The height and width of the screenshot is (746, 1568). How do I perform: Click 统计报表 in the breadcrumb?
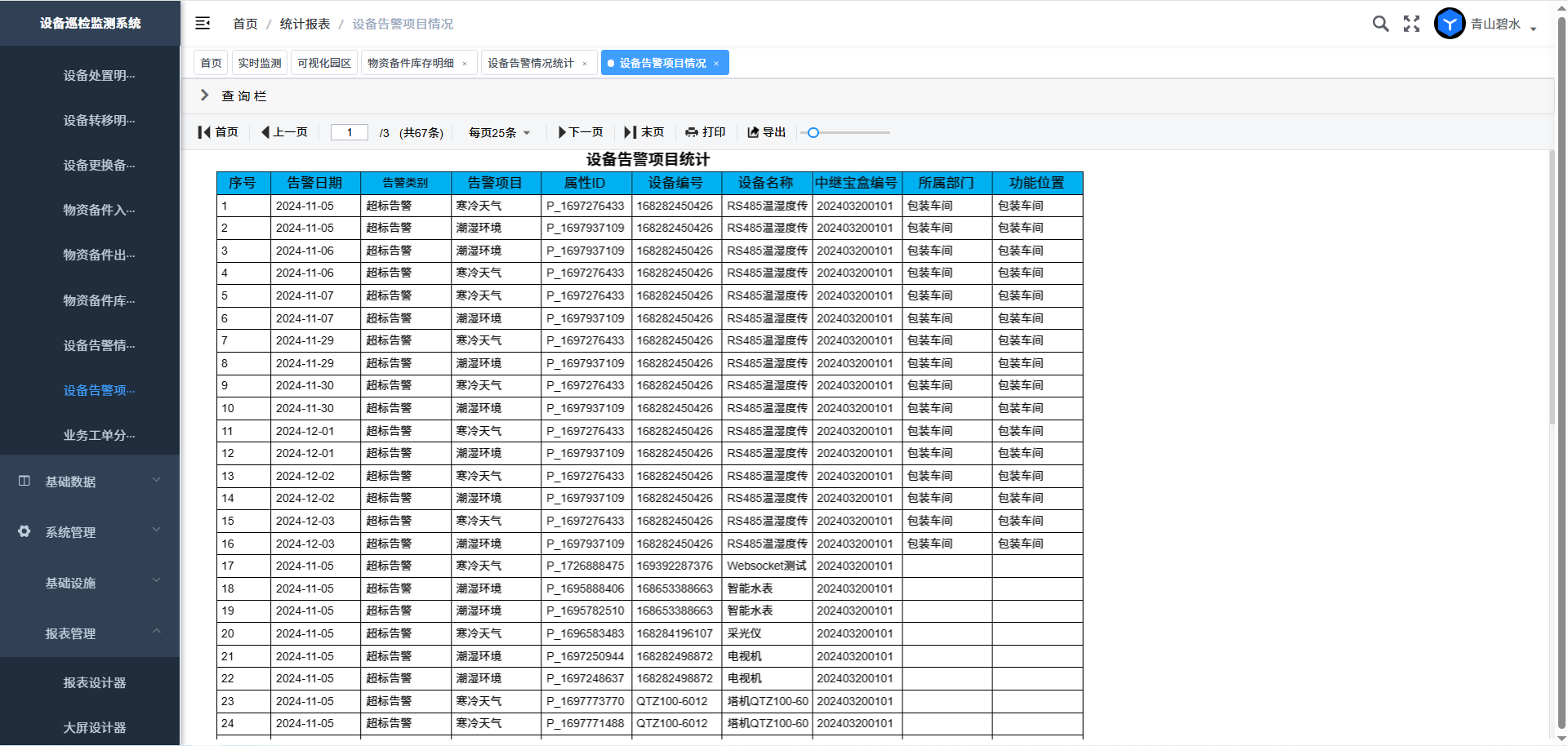305,24
